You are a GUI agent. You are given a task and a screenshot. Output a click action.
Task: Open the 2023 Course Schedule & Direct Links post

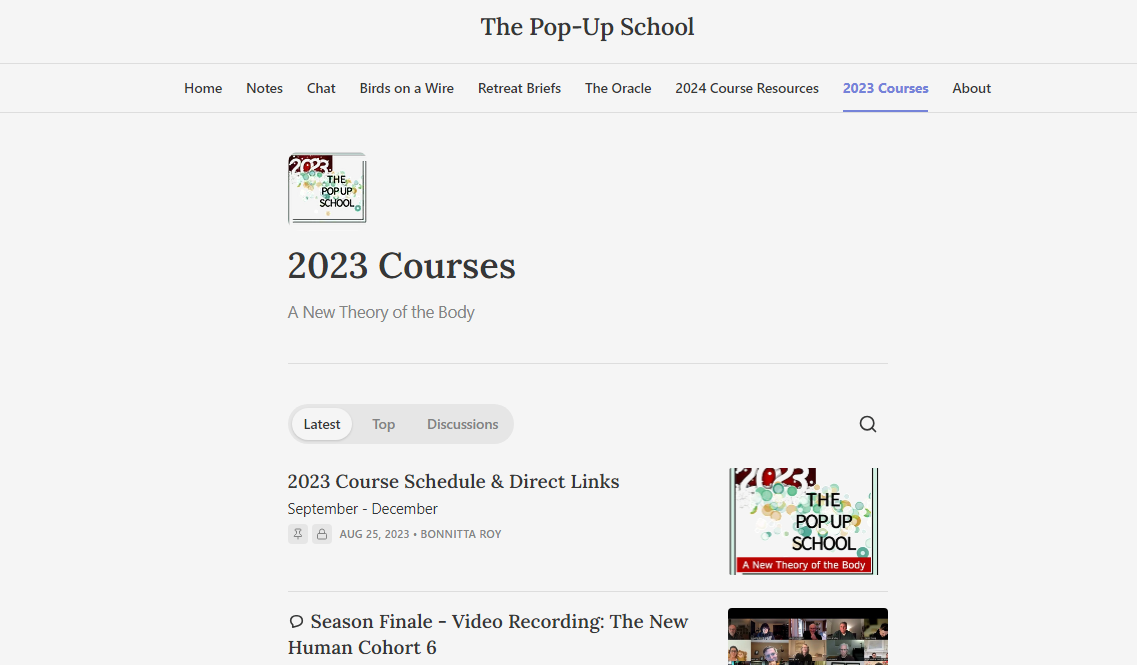[453, 481]
